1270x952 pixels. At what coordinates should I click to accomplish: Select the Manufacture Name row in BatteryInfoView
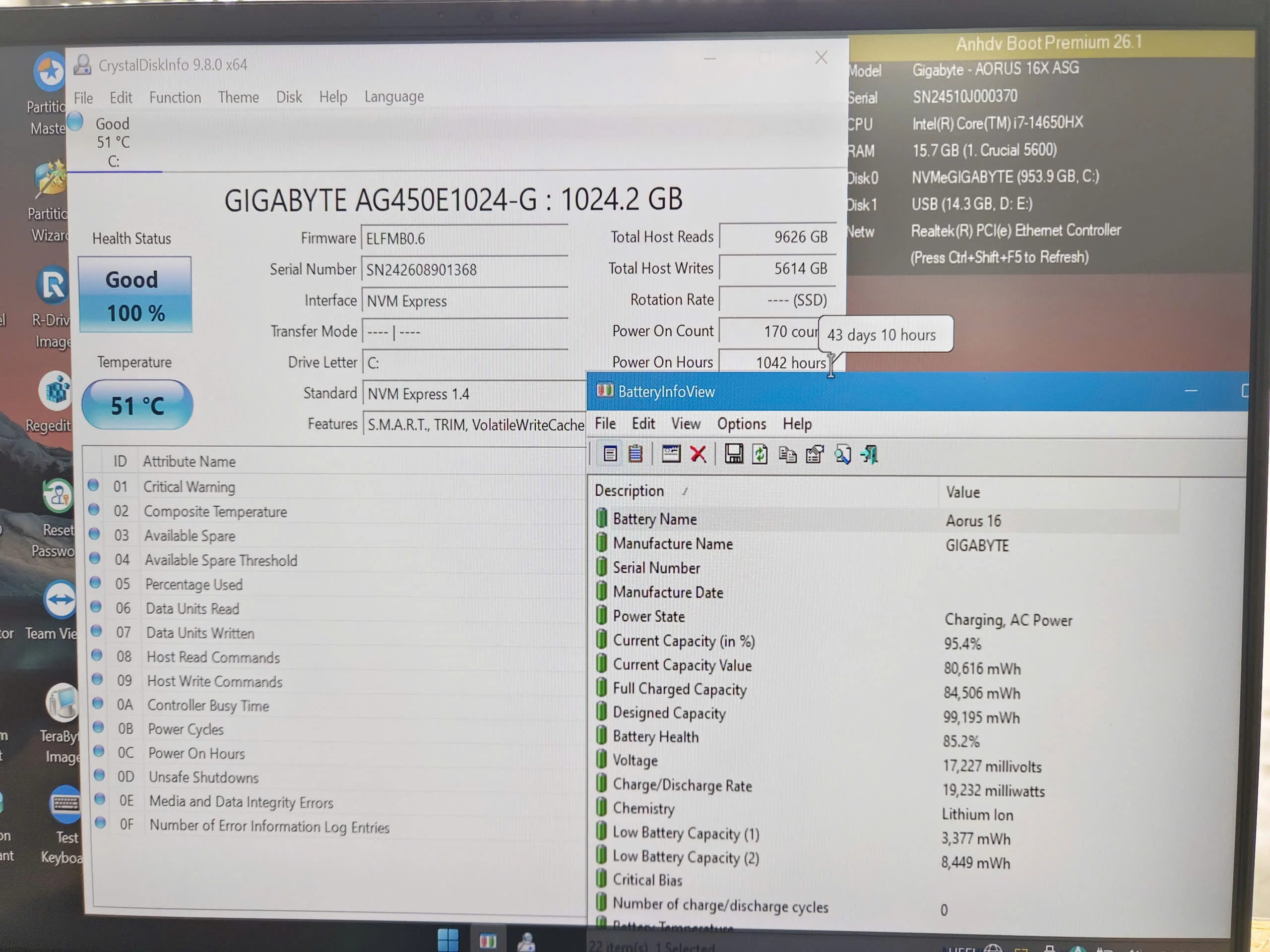click(x=887, y=544)
